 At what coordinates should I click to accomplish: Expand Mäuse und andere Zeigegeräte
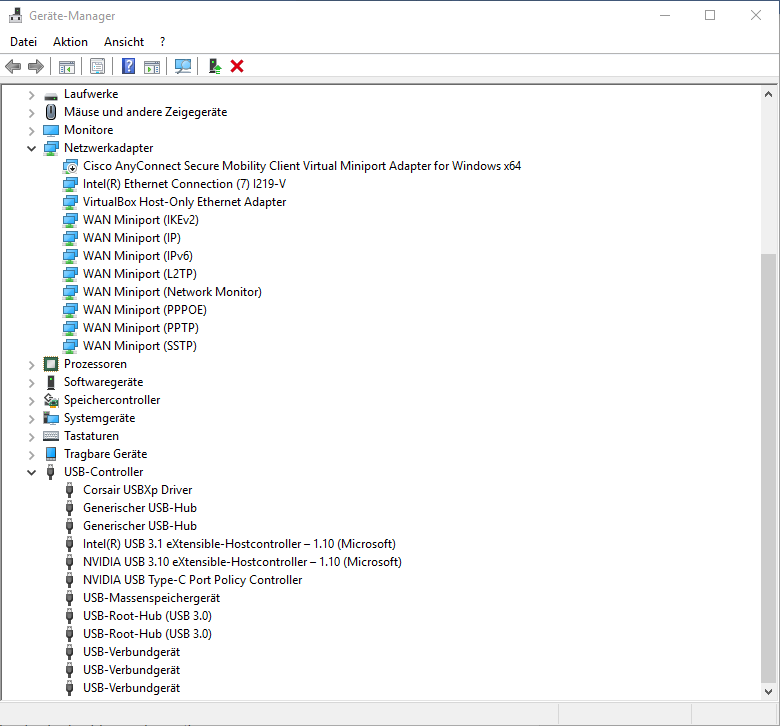pos(31,113)
